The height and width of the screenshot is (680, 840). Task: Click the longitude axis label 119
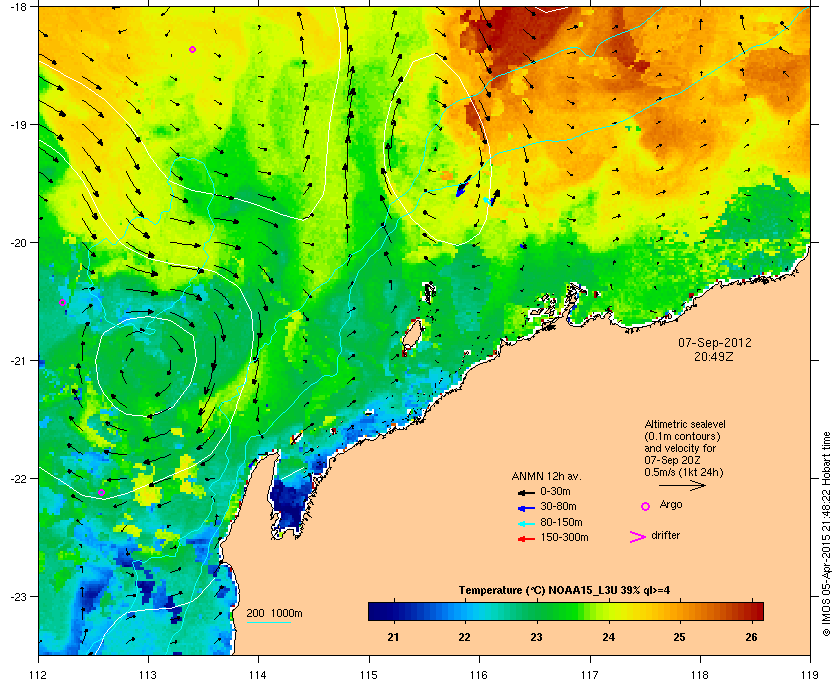[810, 674]
